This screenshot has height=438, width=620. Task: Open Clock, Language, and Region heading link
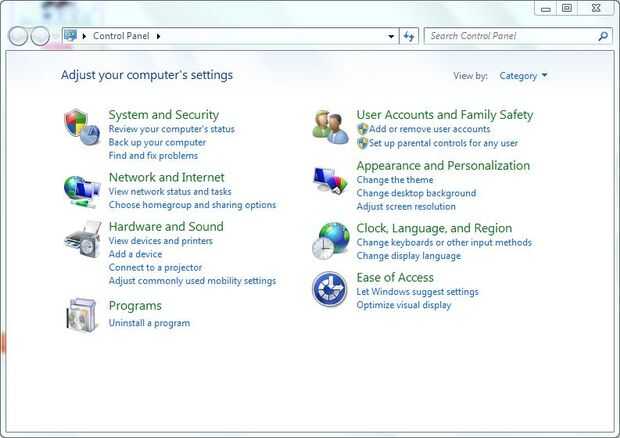(434, 228)
